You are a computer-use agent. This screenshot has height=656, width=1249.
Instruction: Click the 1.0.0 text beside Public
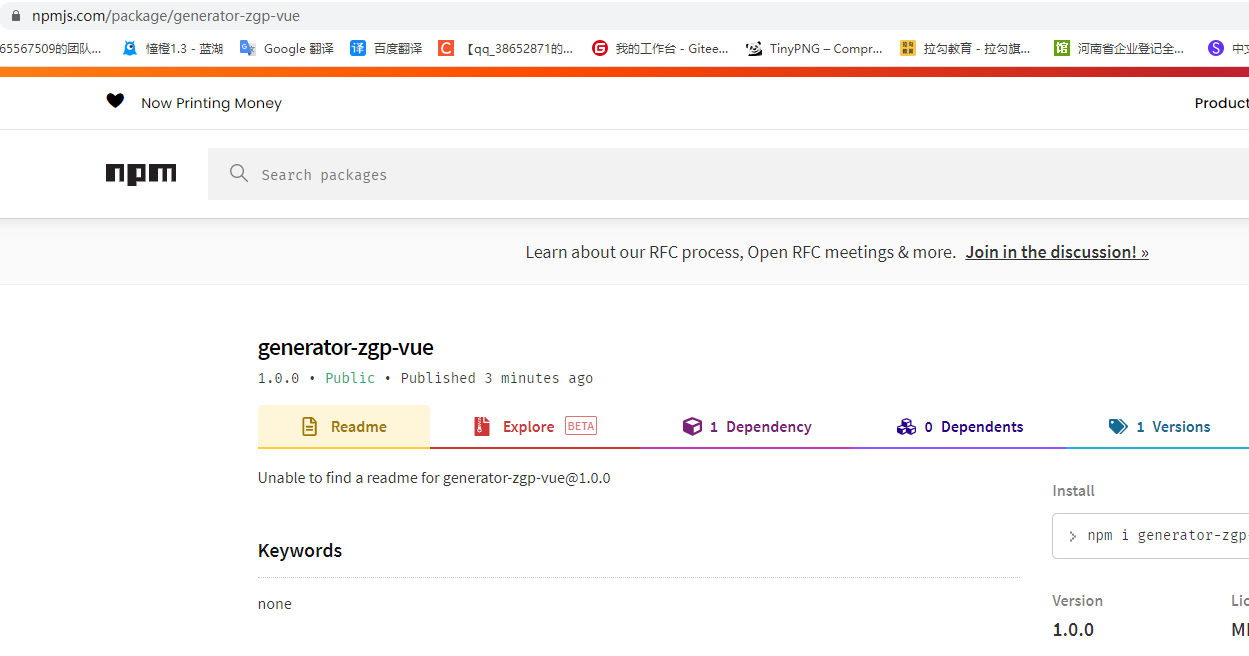click(279, 378)
